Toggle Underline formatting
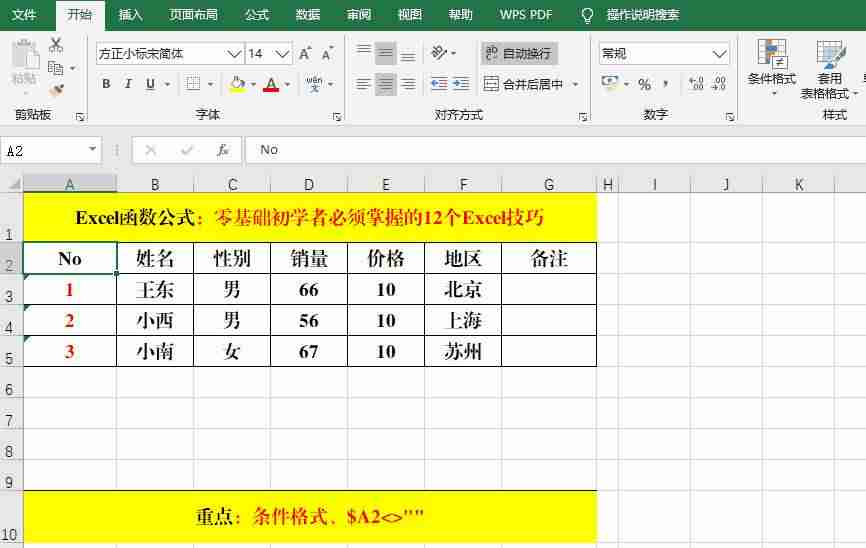Image resolution: width=866 pixels, height=548 pixels. click(x=150, y=84)
